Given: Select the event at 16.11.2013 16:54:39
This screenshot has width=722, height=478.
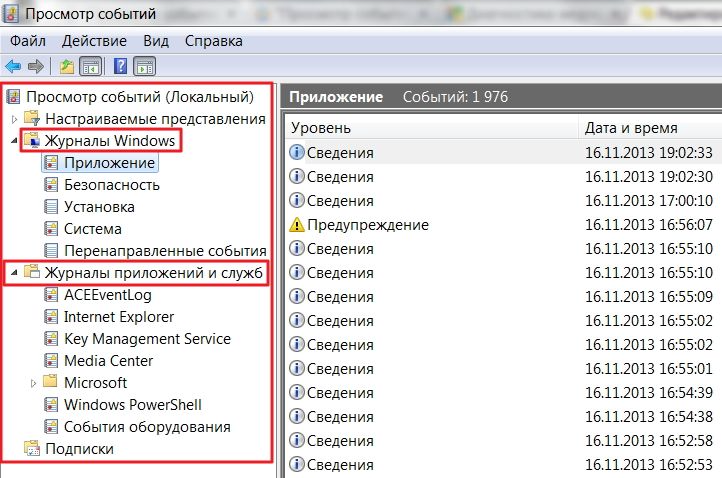Looking at the screenshot, I should click(x=504, y=392).
